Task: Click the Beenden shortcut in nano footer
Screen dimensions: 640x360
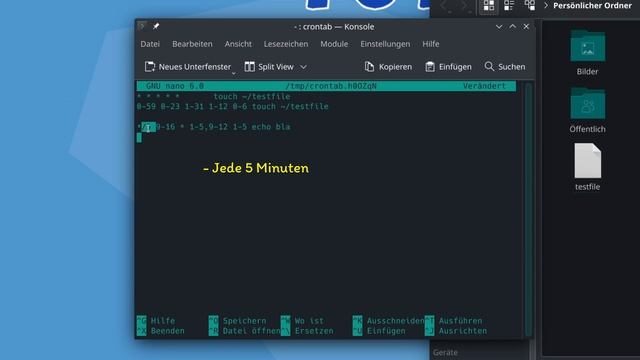Action: click(160, 331)
